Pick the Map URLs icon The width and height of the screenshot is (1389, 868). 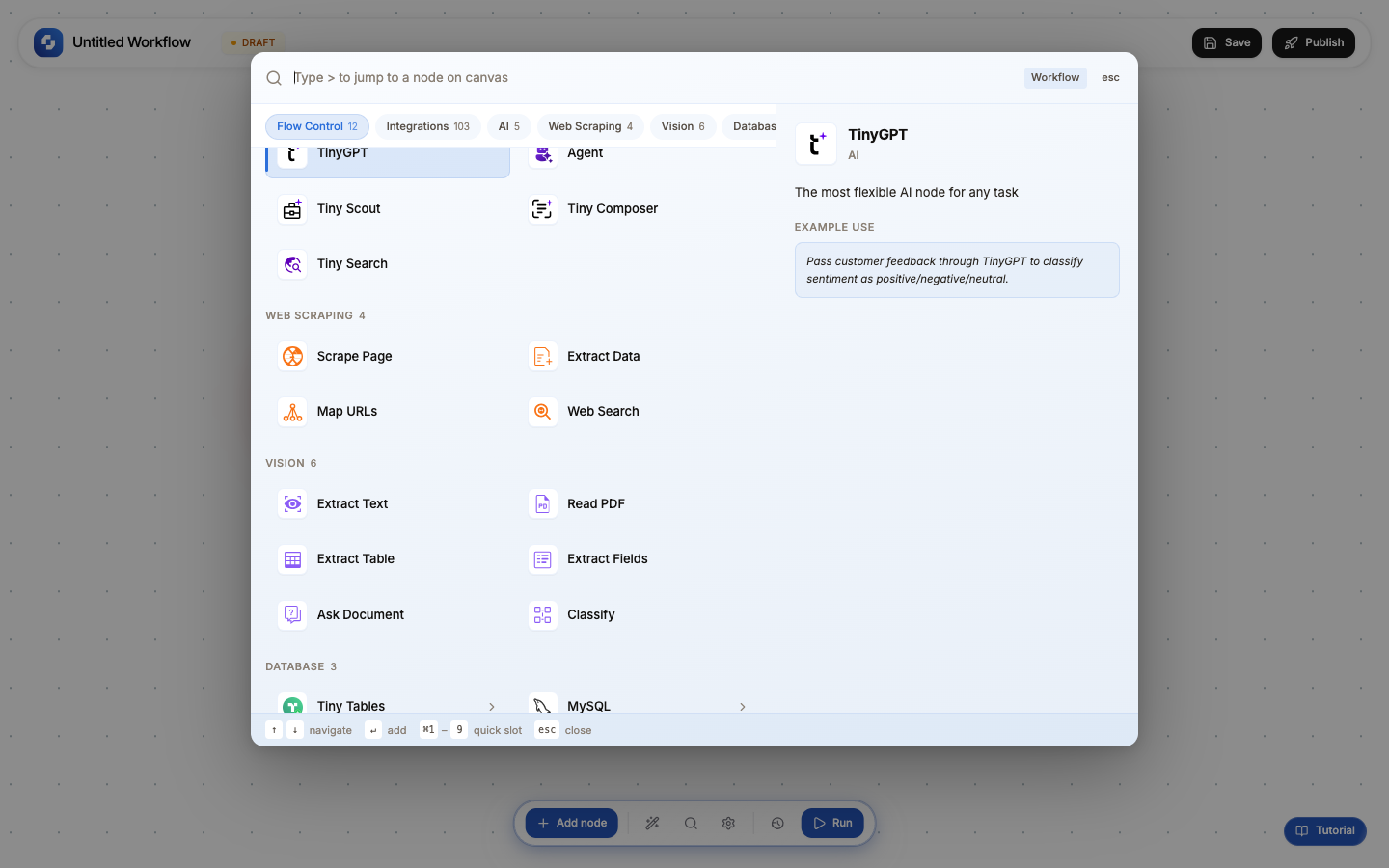[292, 412]
